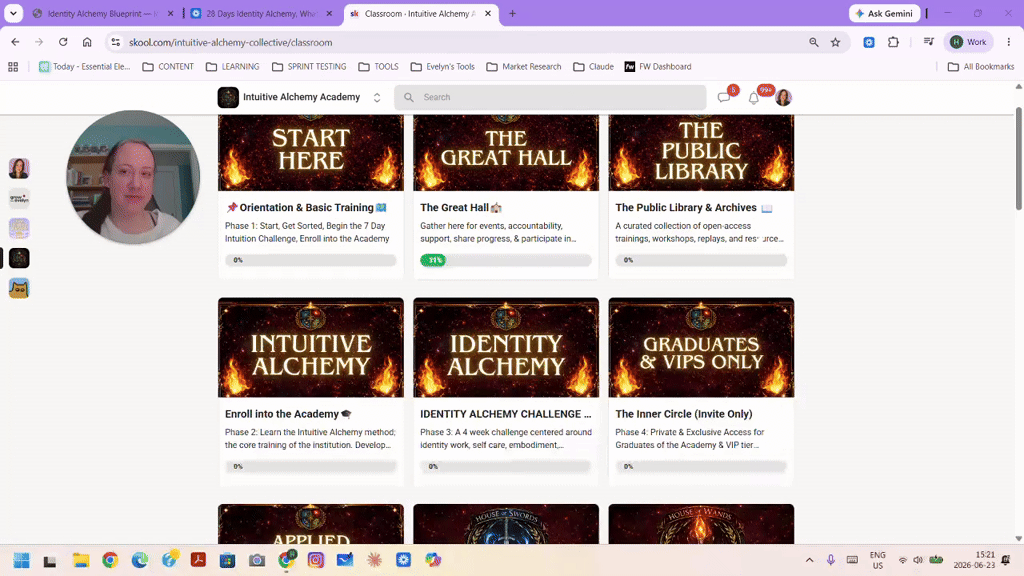Viewport: 1024px width, 576px height.
Task: Click Enroll into the Academy title
Action: click(x=288, y=414)
